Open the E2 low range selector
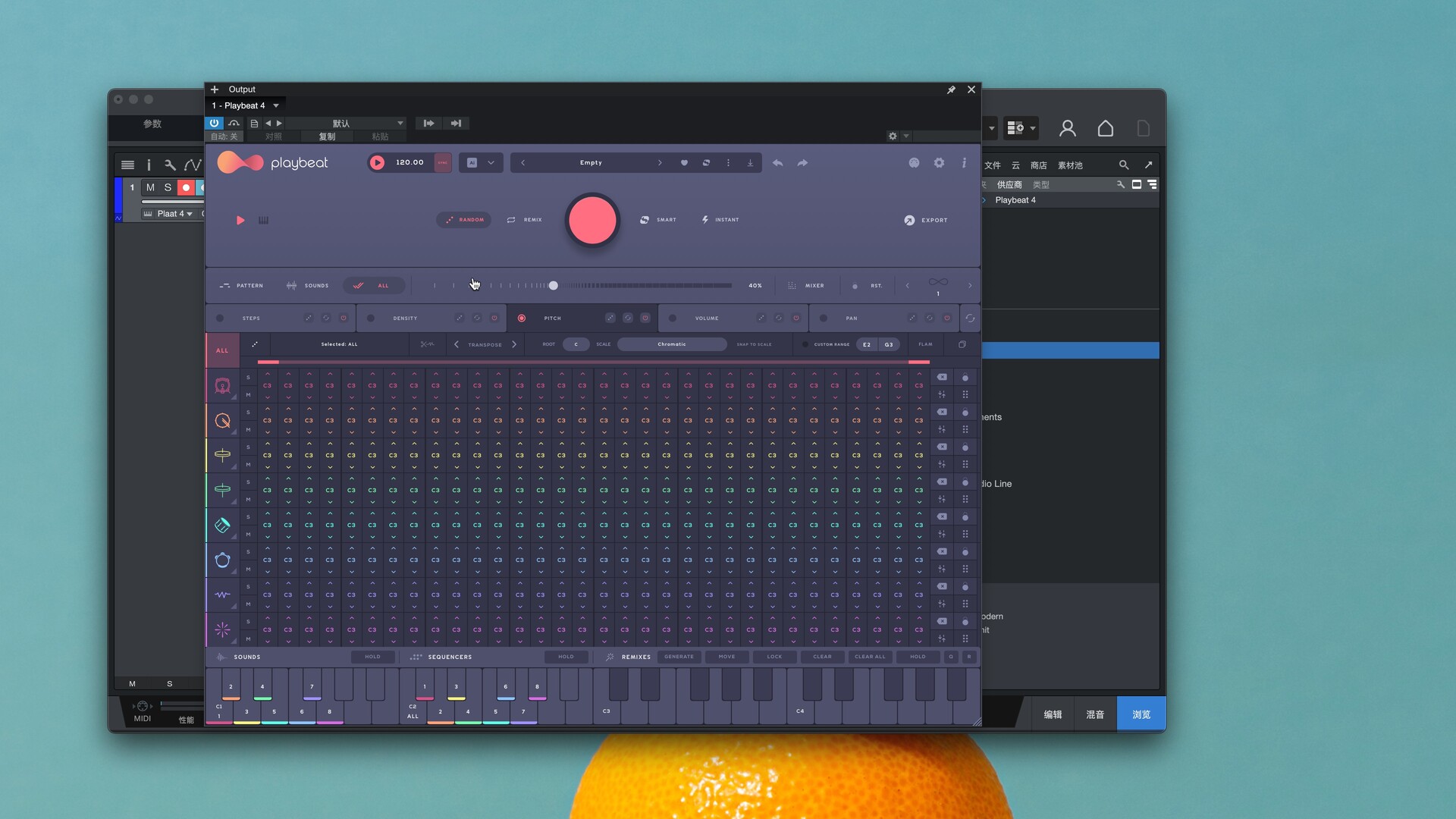 click(x=867, y=344)
